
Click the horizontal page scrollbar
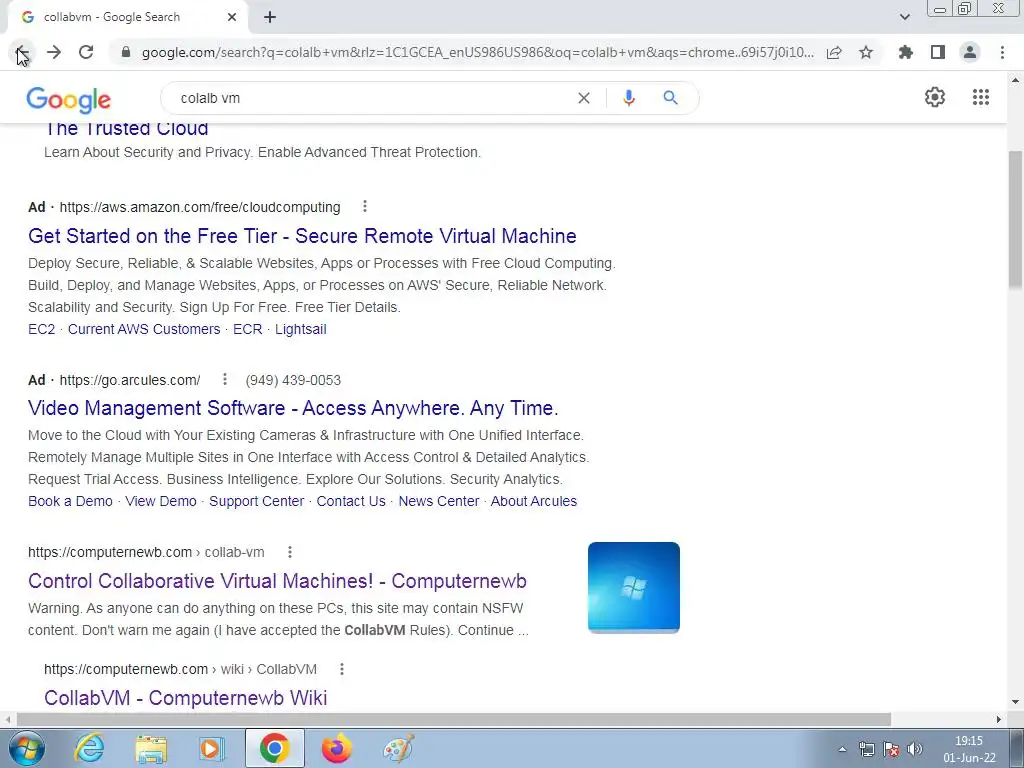(454, 719)
